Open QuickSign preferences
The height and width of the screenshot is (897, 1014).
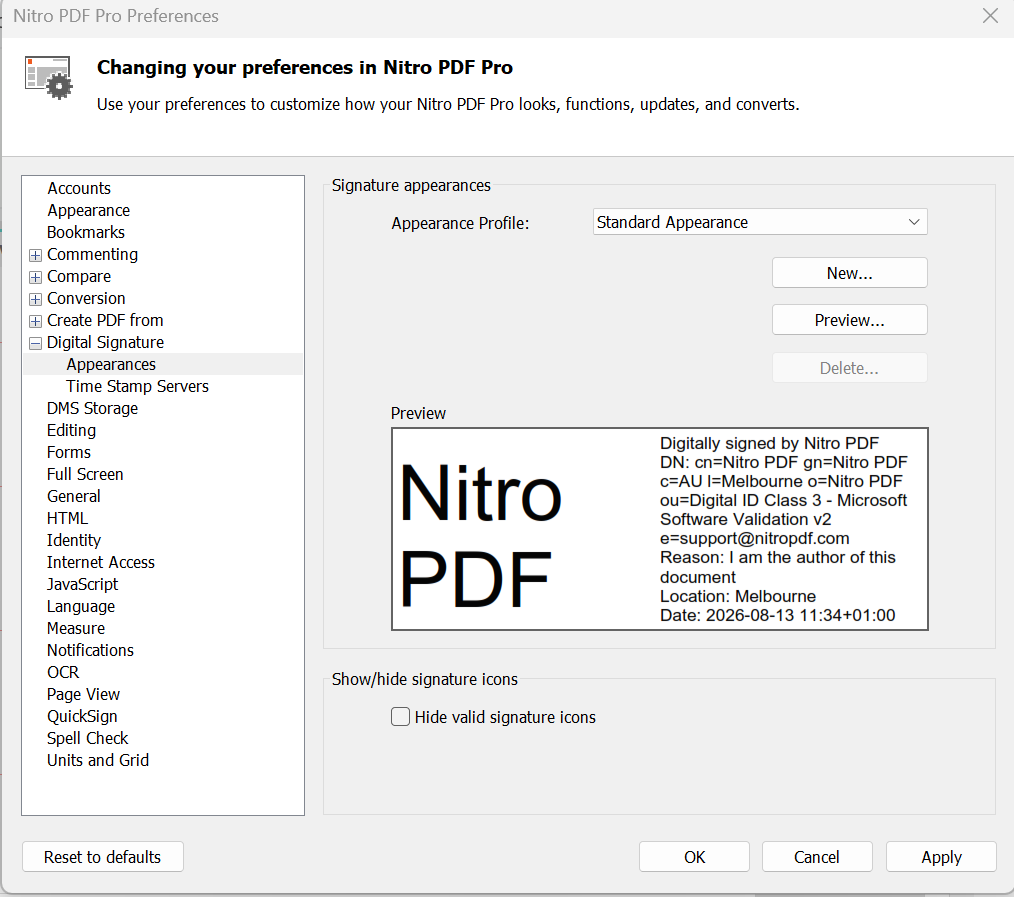(x=82, y=716)
